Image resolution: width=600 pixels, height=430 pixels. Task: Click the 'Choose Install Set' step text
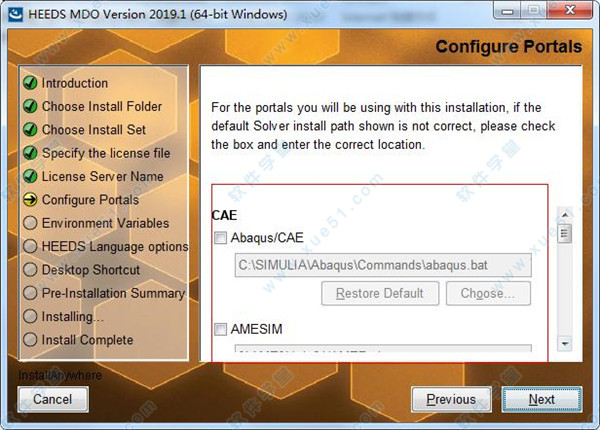pyautogui.click(x=94, y=130)
